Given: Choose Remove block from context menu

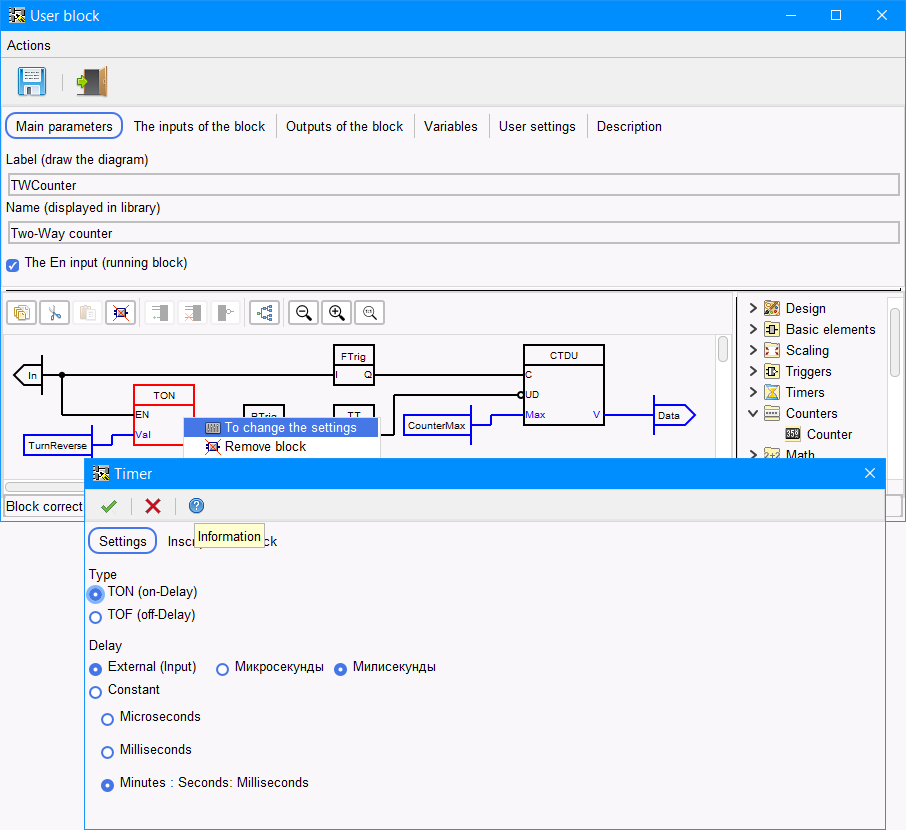Looking at the screenshot, I should click(265, 447).
